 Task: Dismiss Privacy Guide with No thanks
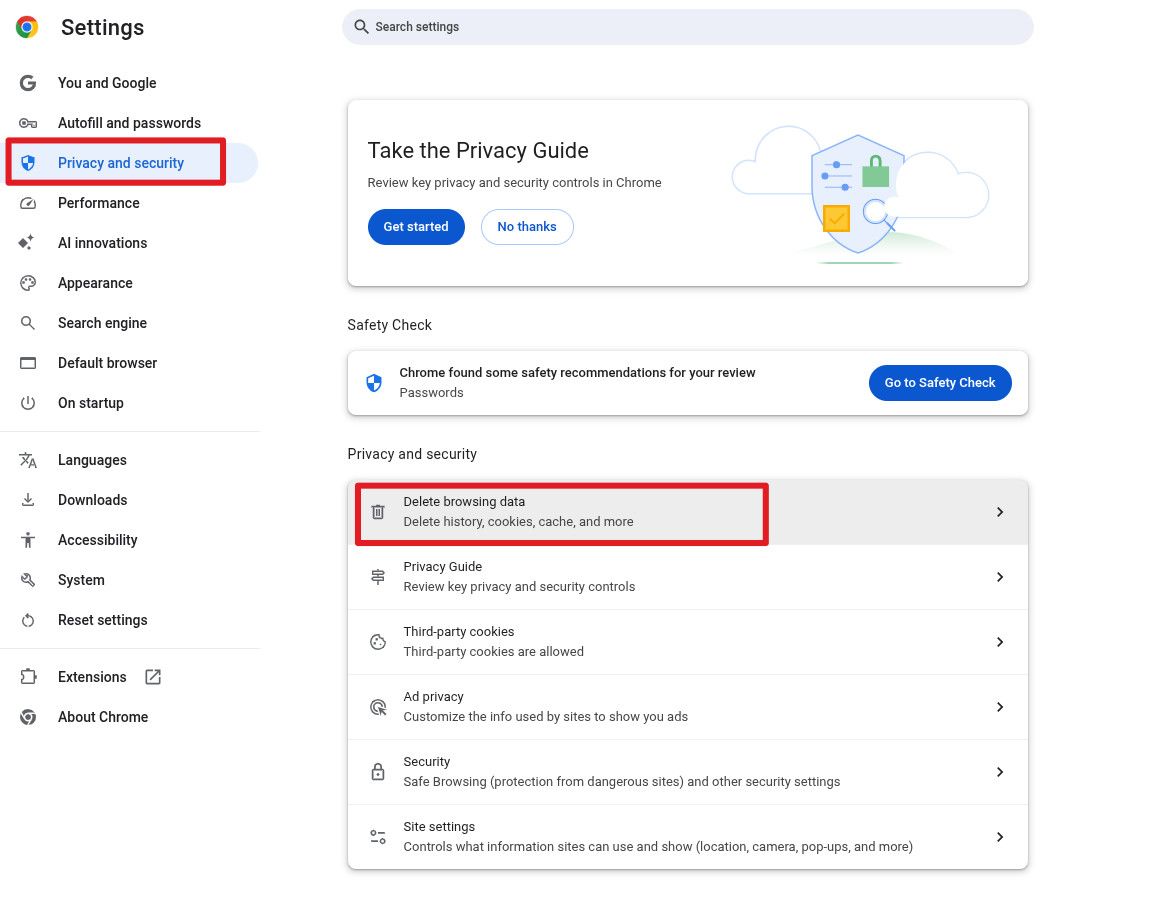526,227
